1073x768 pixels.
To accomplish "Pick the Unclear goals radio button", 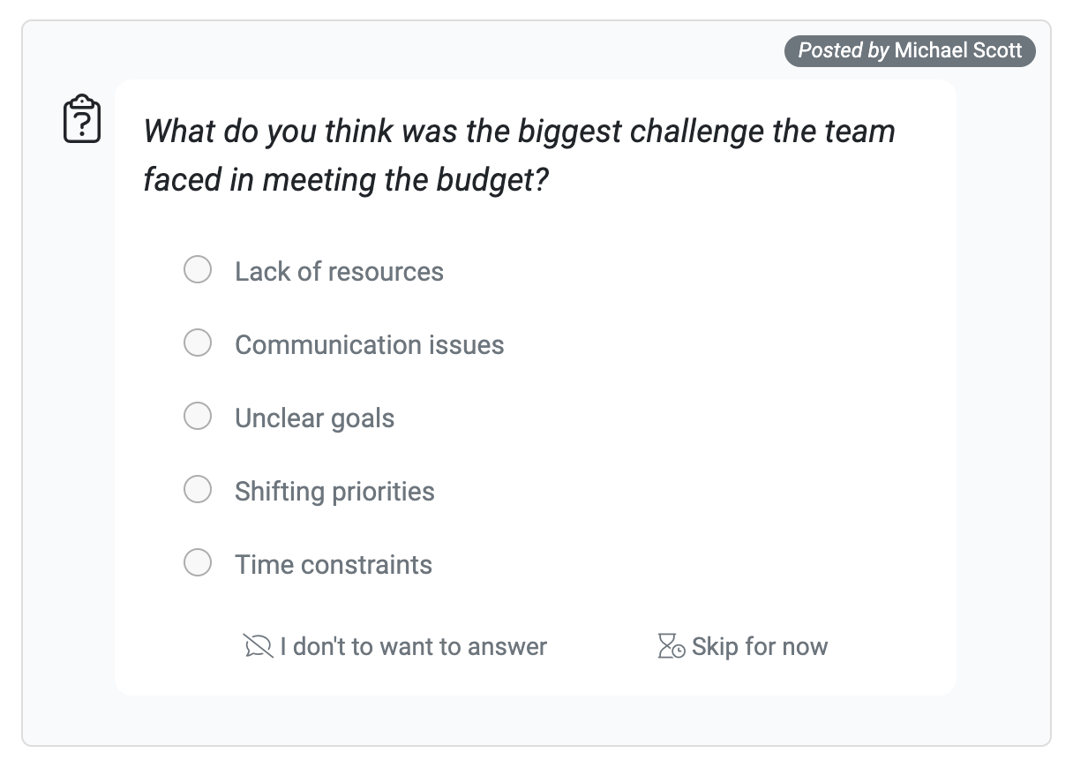I will pos(198,416).
